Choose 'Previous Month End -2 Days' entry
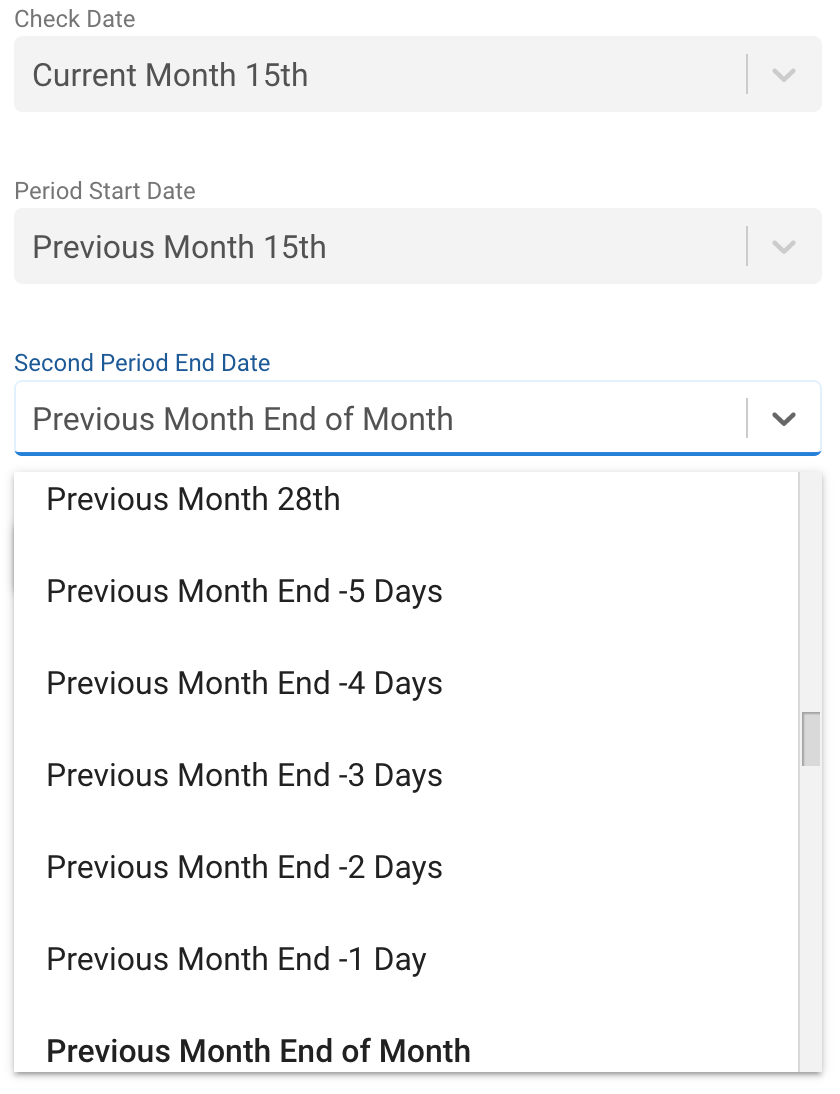This screenshot has height=1094, width=840. coord(244,867)
